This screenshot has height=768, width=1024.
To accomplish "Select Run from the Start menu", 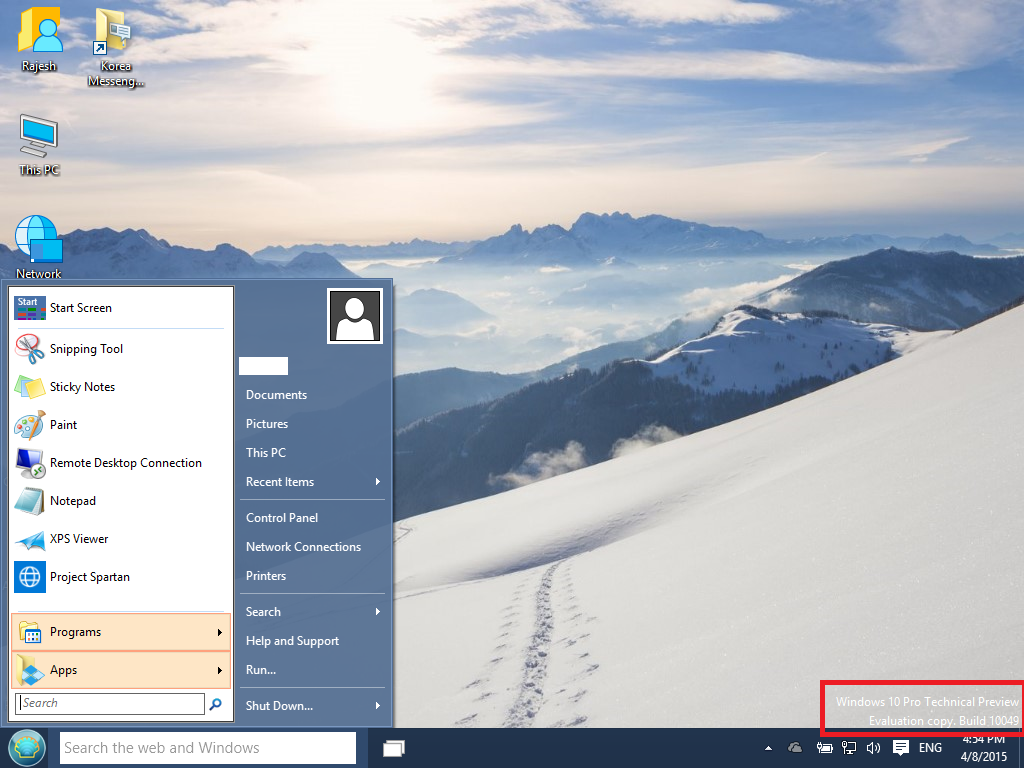I will [259, 669].
